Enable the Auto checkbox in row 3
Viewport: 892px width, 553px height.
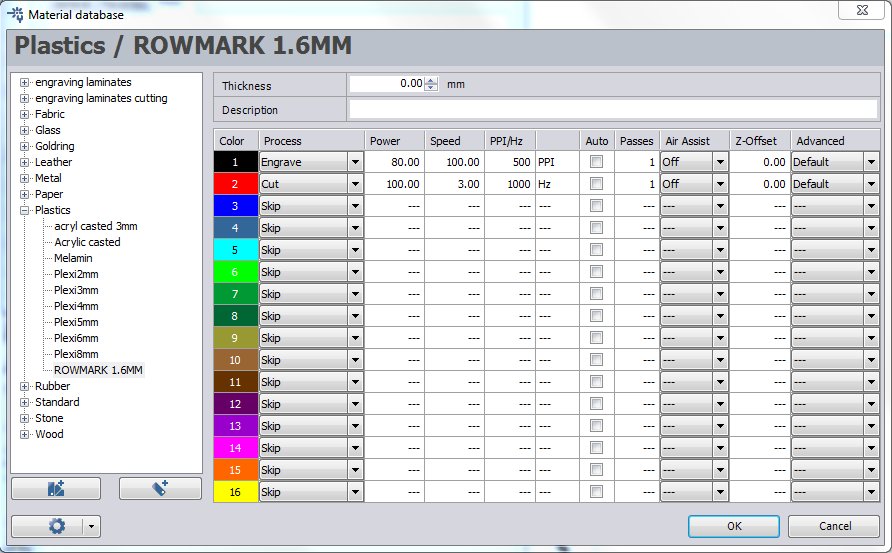(596, 205)
